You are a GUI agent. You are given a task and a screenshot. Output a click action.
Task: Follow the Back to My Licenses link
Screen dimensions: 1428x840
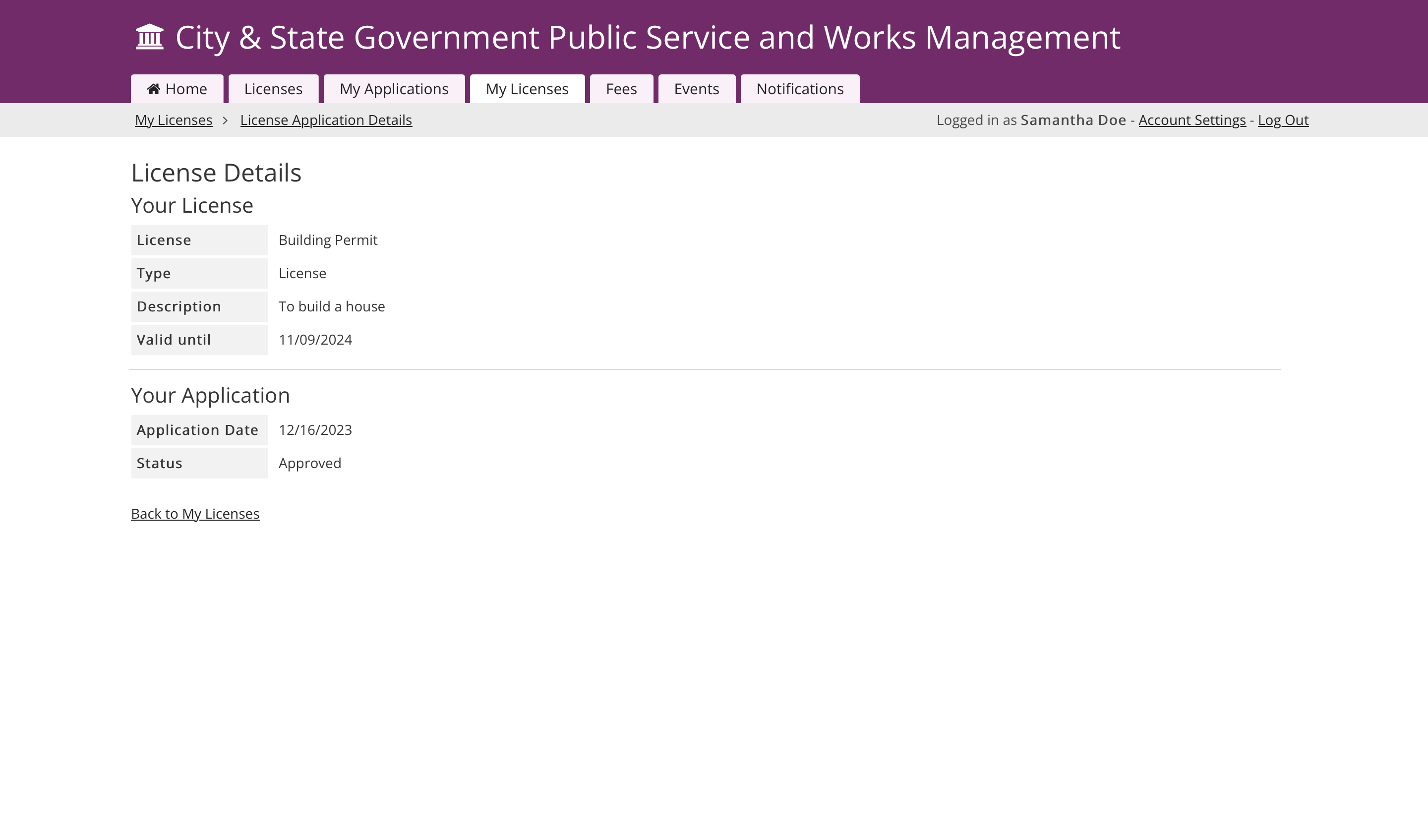(x=195, y=514)
